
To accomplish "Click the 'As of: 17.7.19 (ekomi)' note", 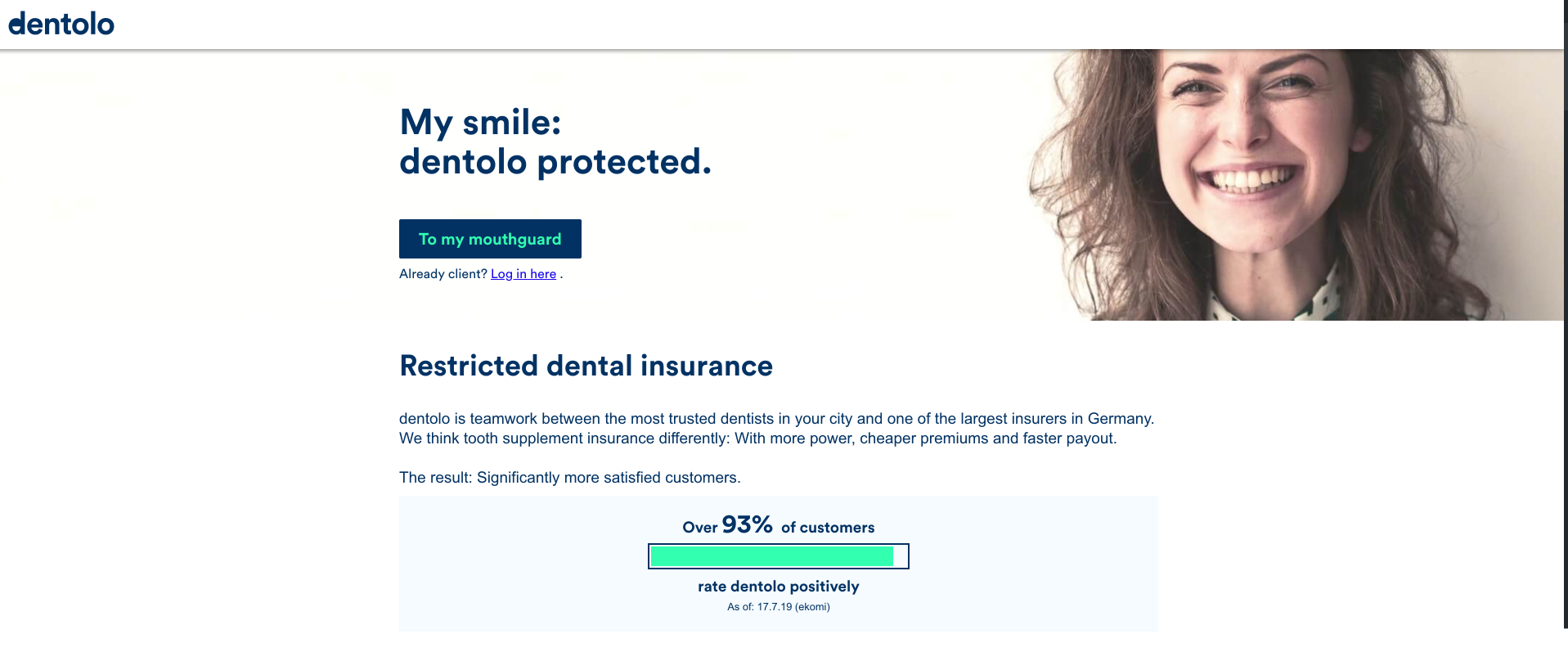I will (x=778, y=606).
